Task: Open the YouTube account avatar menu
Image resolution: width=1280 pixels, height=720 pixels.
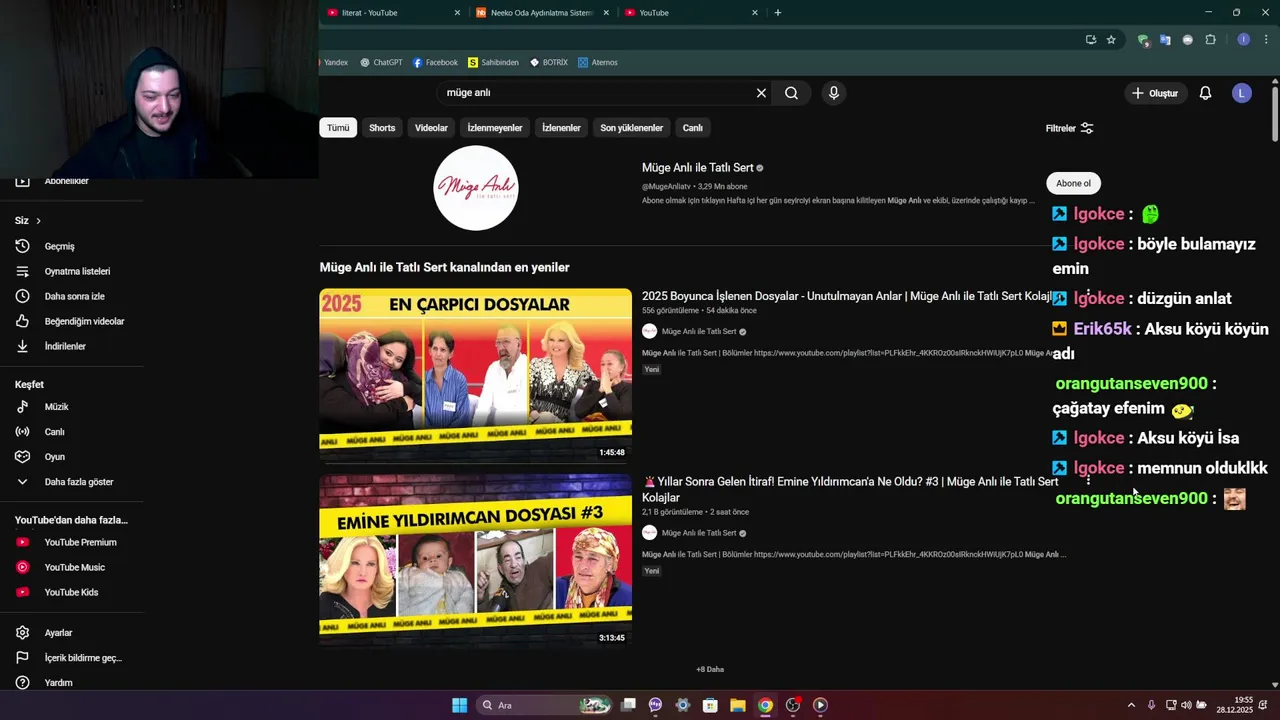Action: 1242,93
